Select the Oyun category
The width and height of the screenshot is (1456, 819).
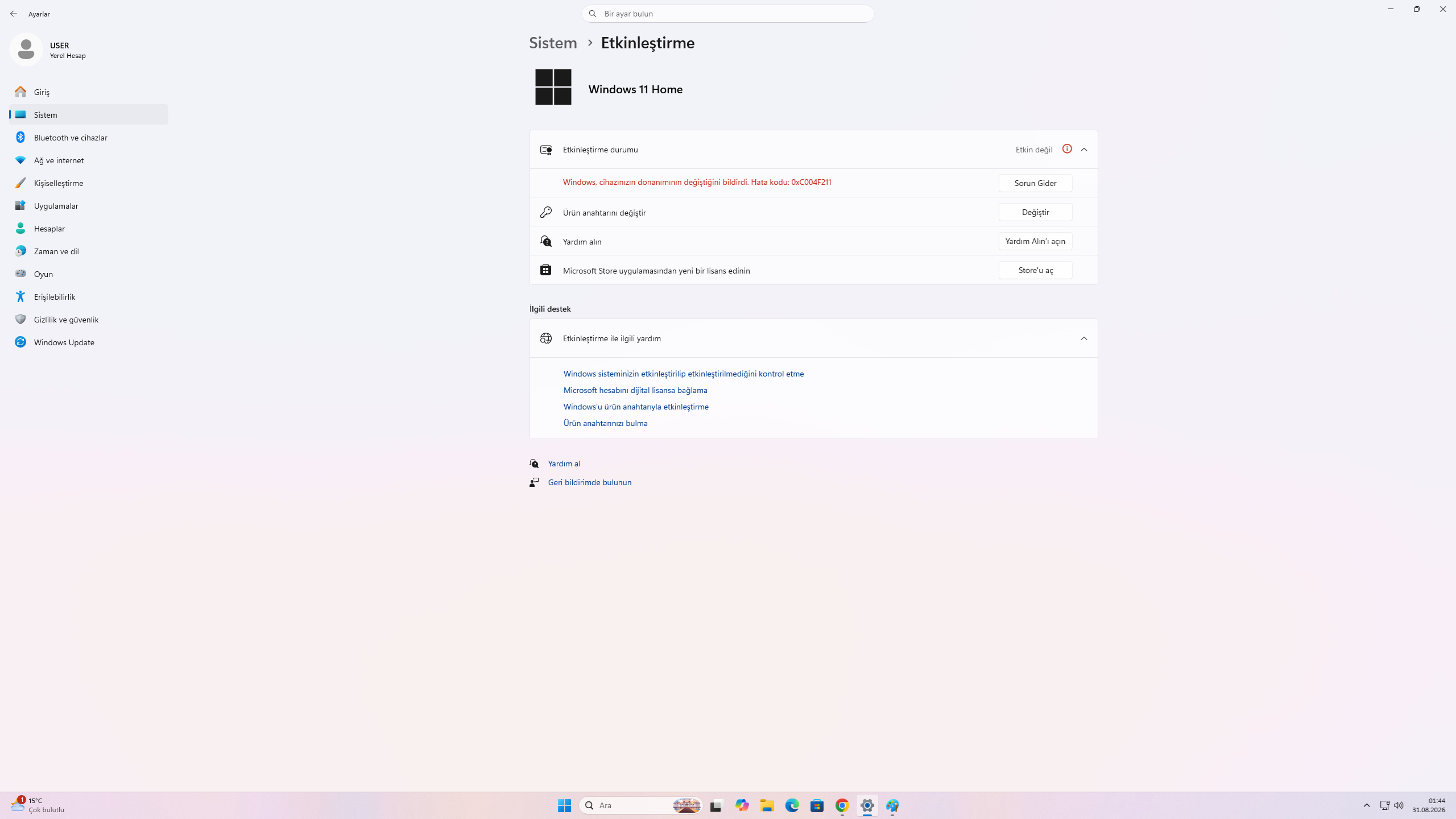click(89, 274)
